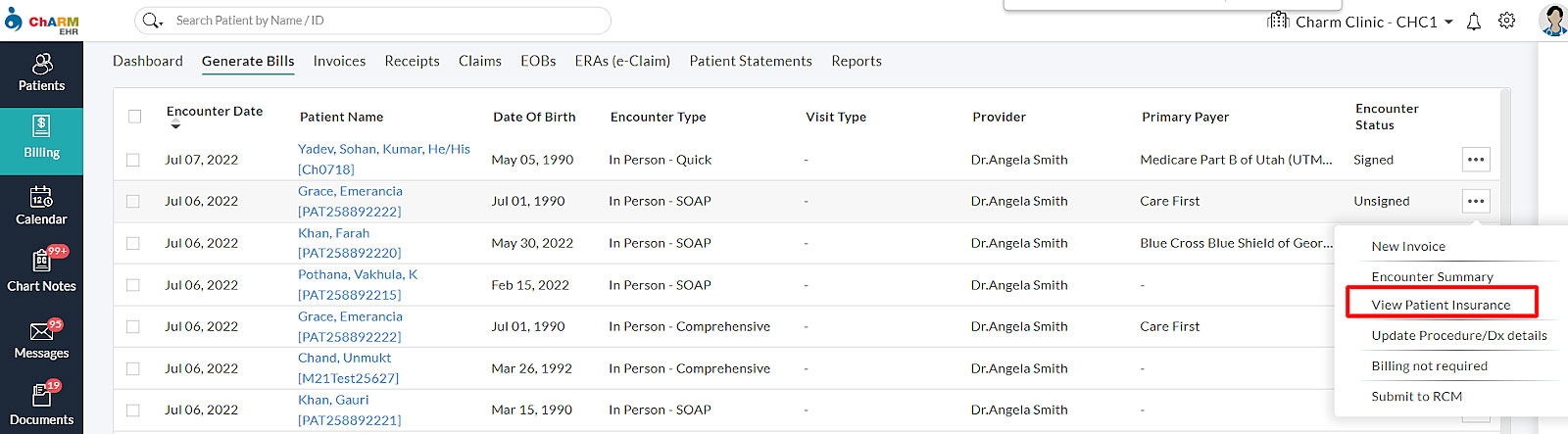Image resolution: width=1568 pixels, height=434 pixels.
Task: Open Chart Notes in sidebar
Action: (41, 272)
